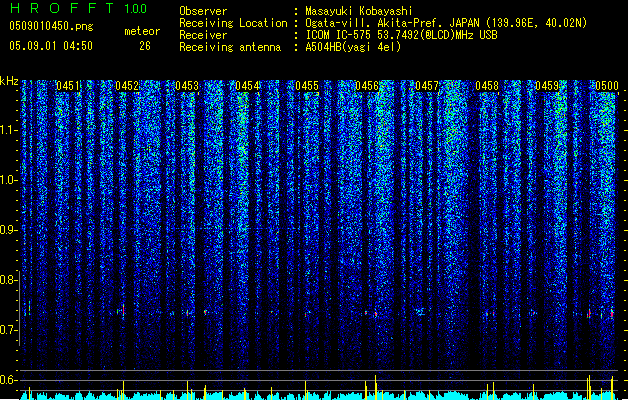Screen dimensions: 629x400
Task: Click the ICOM IC-575 receiver text
Action: [401, 35]
